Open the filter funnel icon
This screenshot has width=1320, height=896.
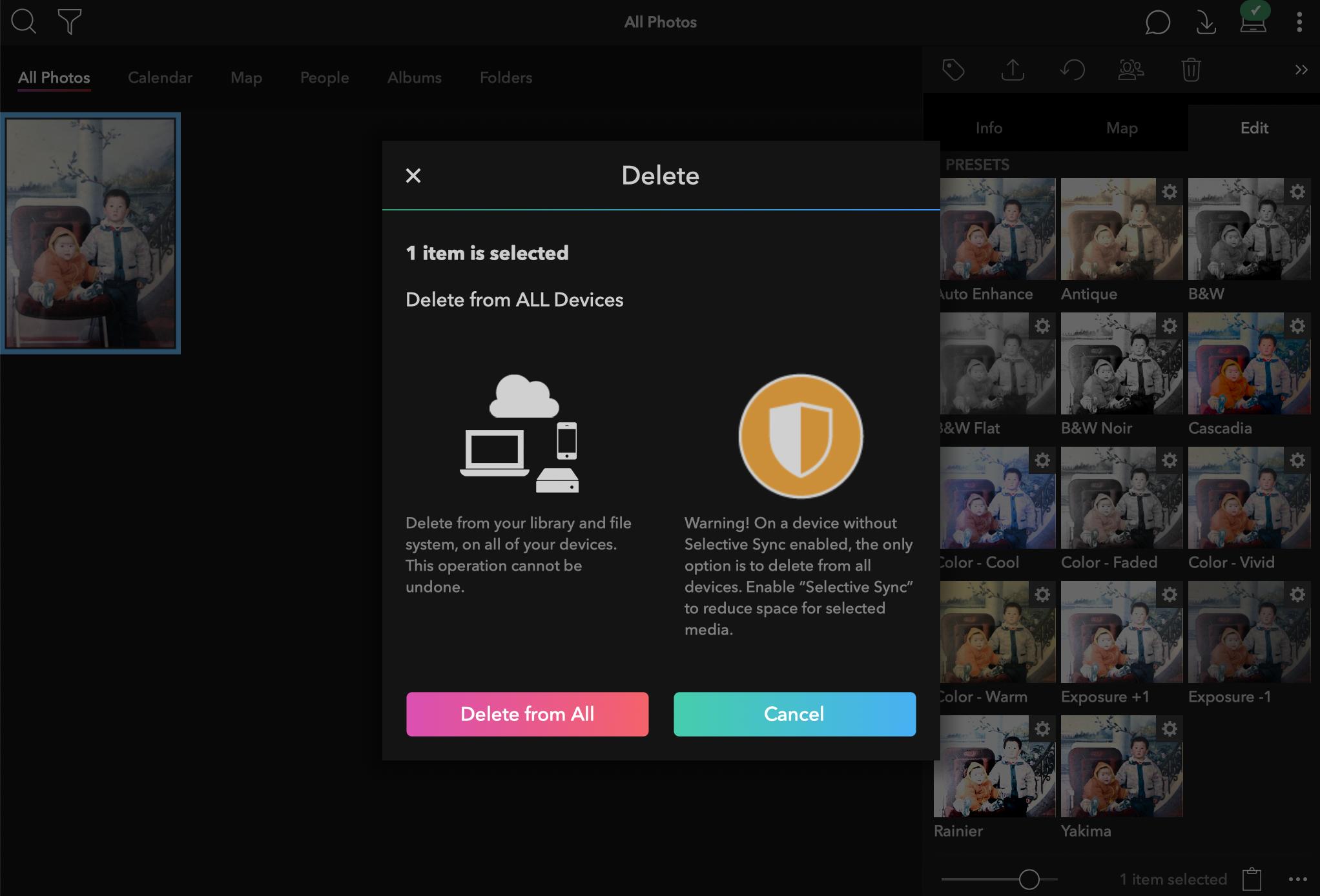click(69, 22)
